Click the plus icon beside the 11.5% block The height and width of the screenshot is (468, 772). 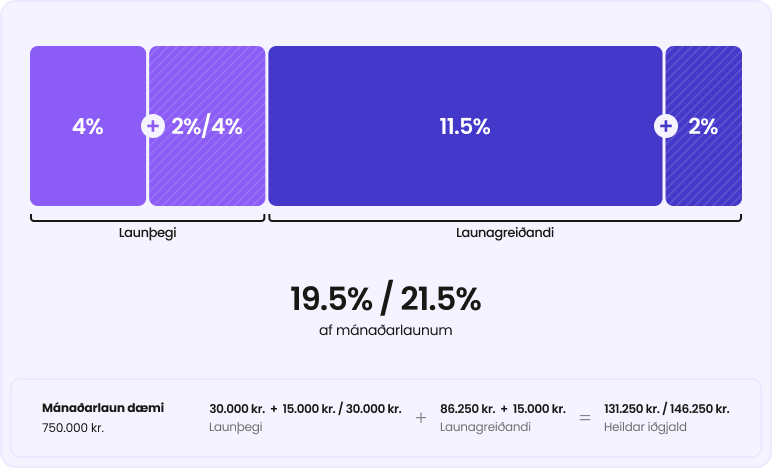click(666, 126)
